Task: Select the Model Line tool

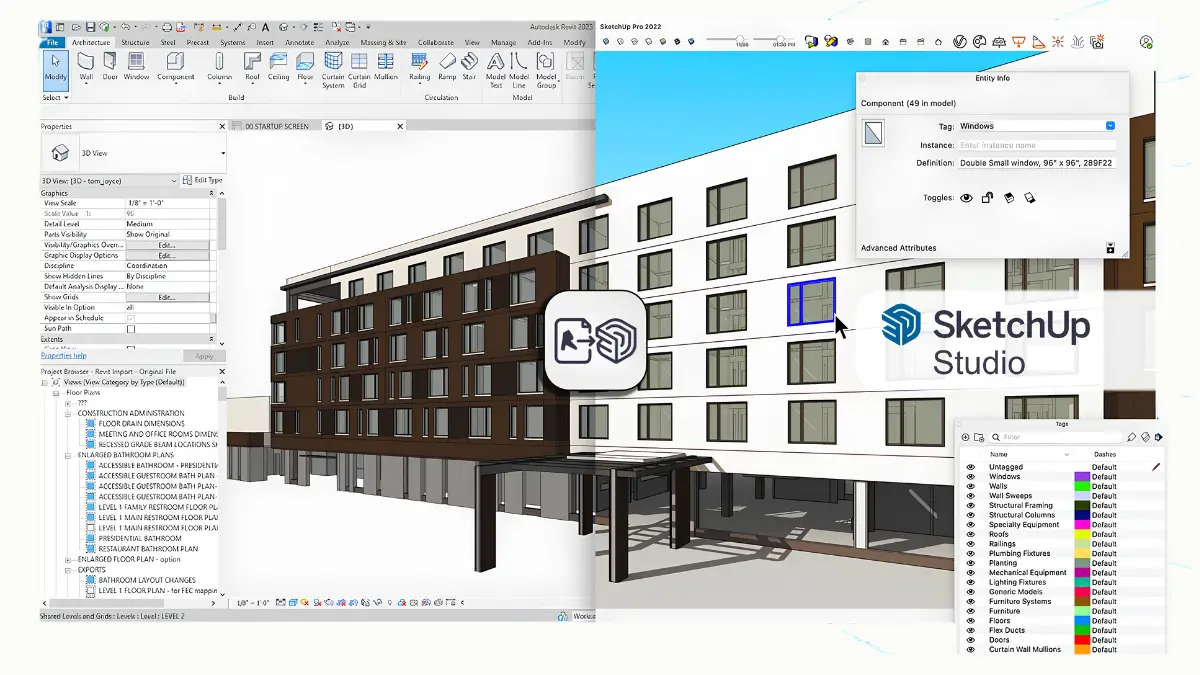Action: pyautogui.click(x=519, y=69)
